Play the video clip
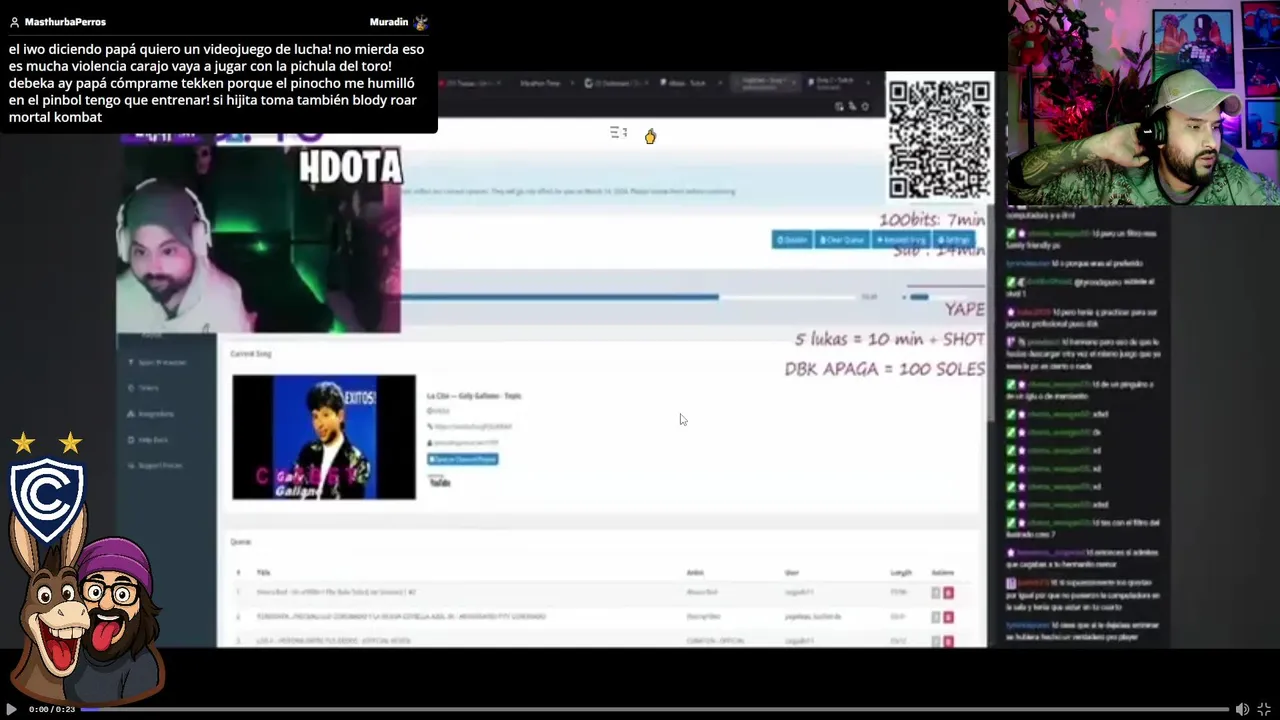This screenshot has height=720, width=1280. [11, 709]
